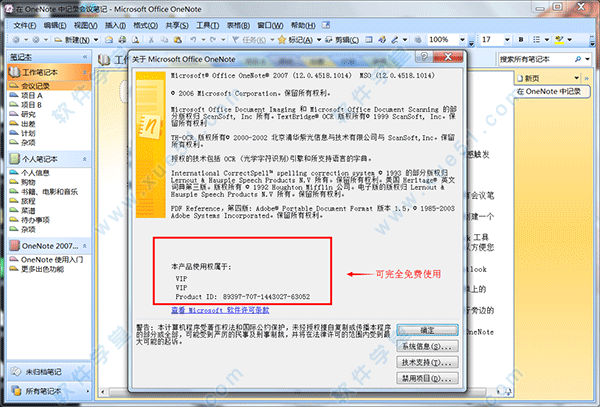Click the 新建(N) toolbar button

point(72,40)
